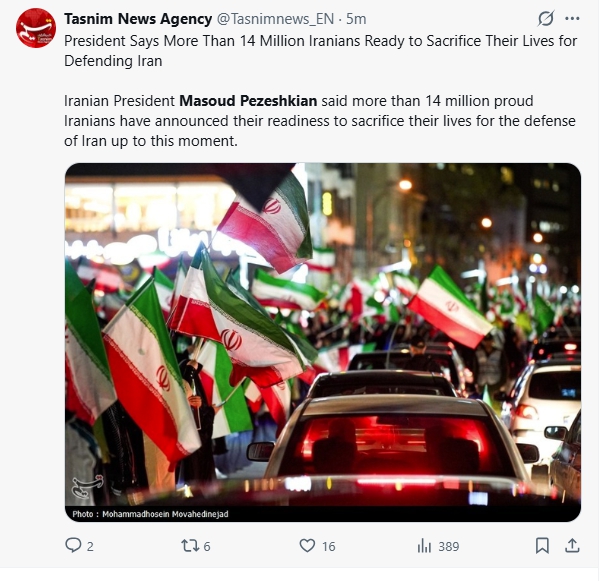Click the reply speech bubble icon
This screenshot has height=581, width=602.
click(73, 545)
